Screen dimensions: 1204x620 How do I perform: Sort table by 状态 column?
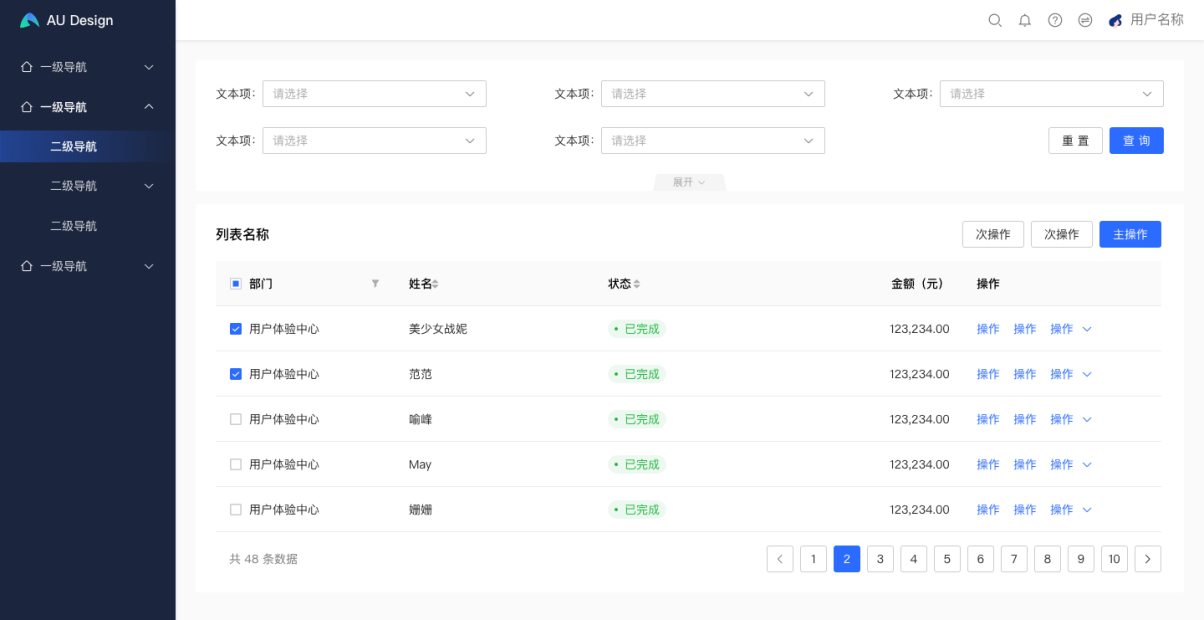636,284
